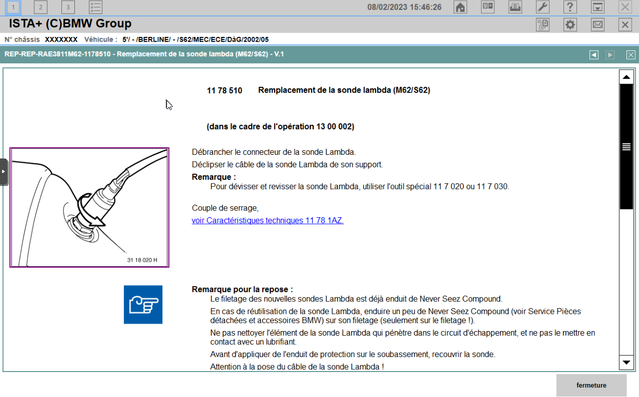Open the settings gear icon
This screenshot has width=640, height=397.
click(x=570, y=25)
